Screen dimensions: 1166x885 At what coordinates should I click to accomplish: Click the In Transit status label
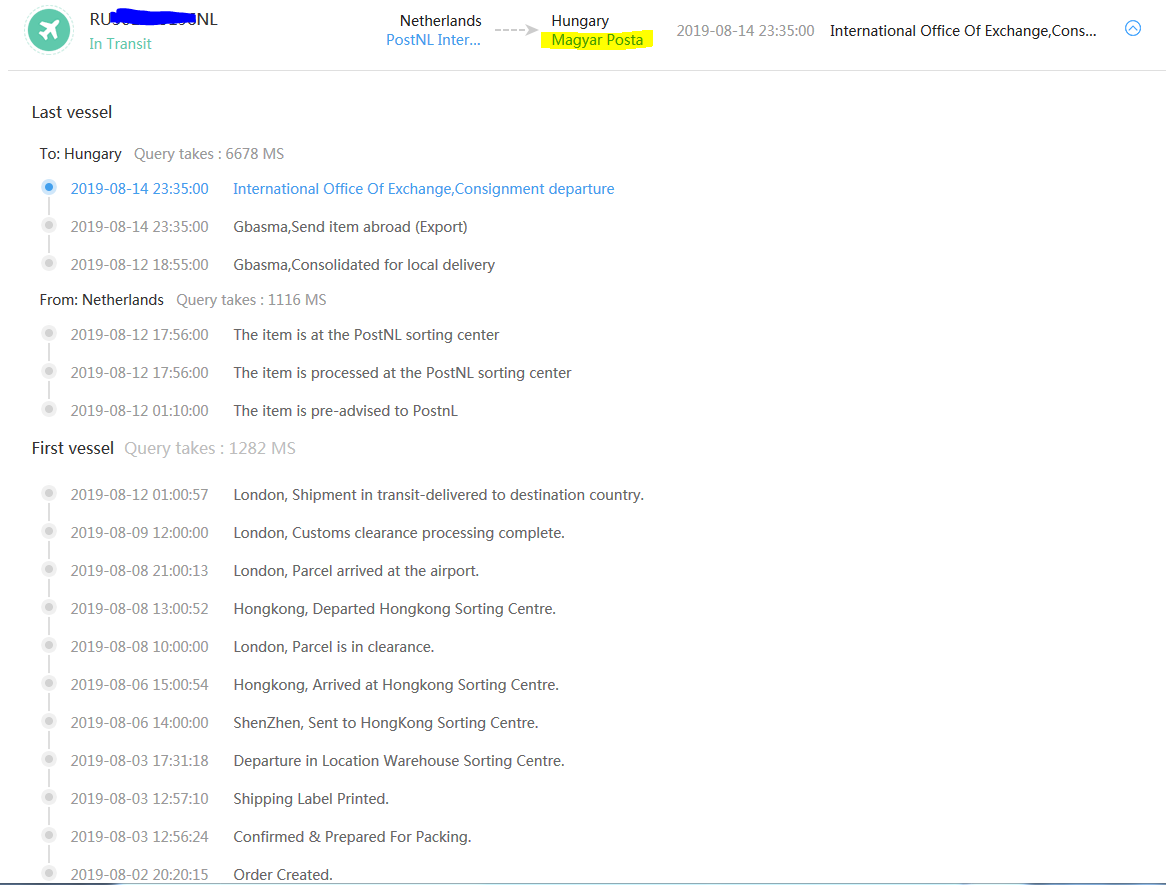coord(120,44)
